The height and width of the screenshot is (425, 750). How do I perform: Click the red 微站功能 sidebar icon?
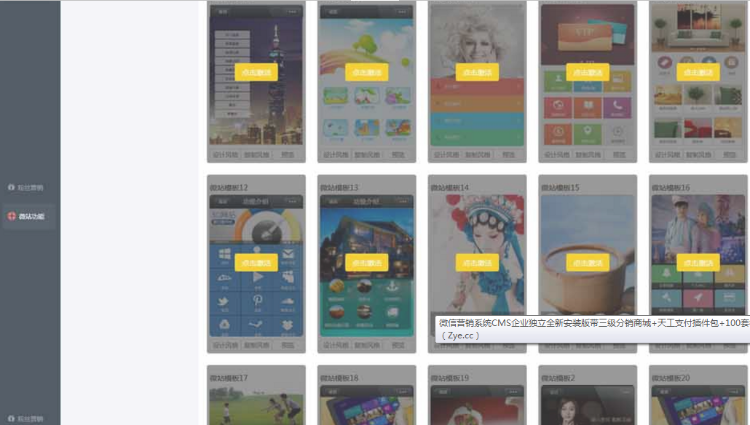[x=12, y=216]
